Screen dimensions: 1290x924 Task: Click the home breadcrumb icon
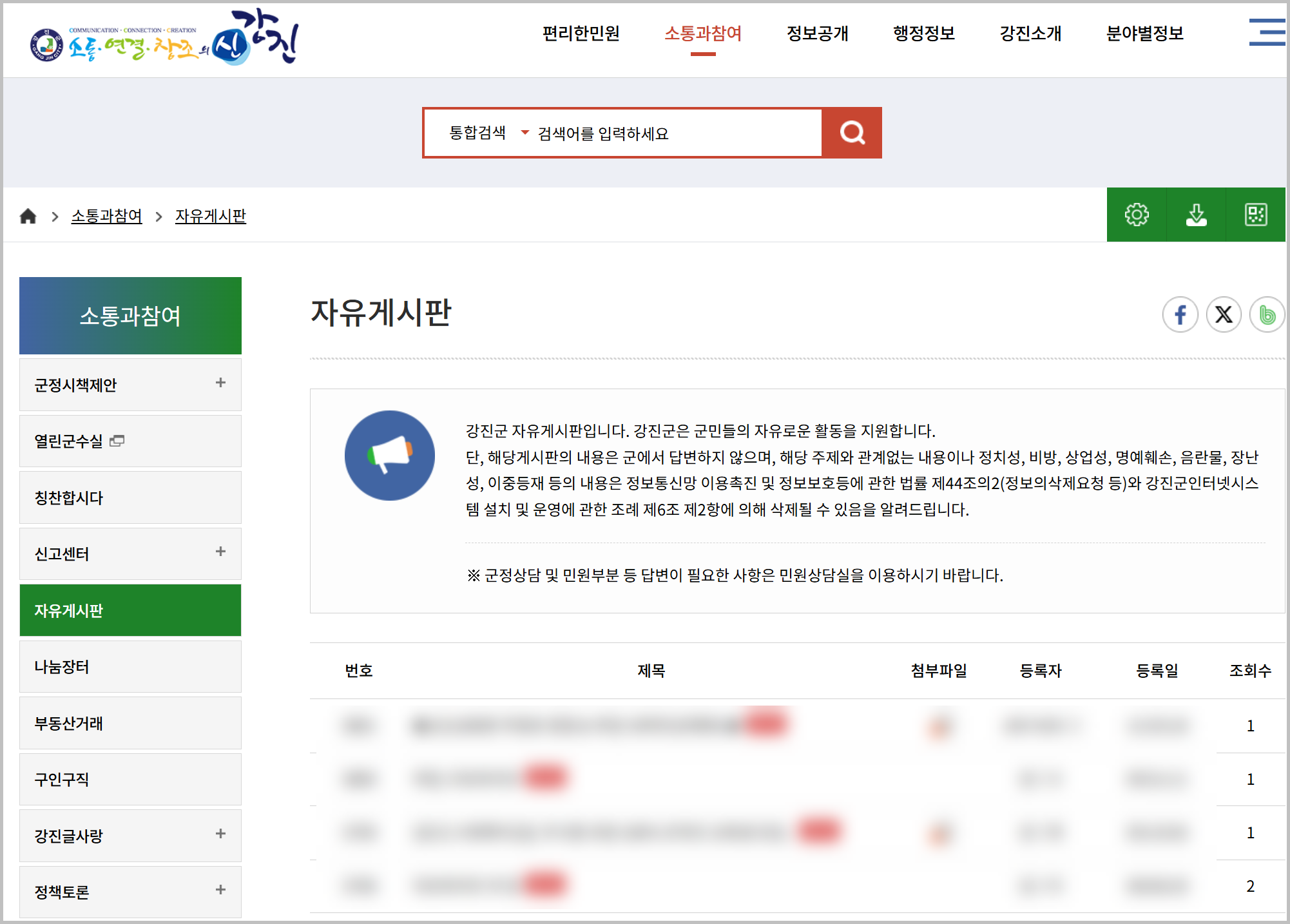pos(28,217)
